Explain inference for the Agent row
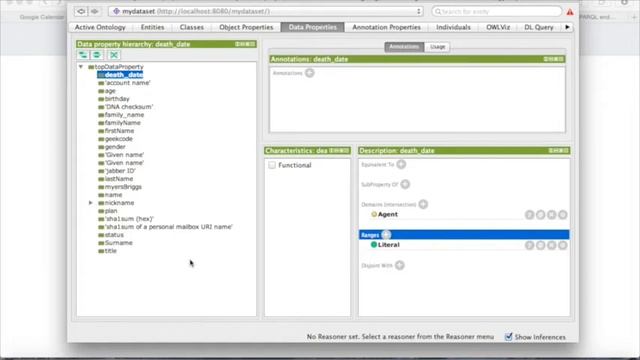This screenshot has width=640, height=360. [x=529, y=215]
